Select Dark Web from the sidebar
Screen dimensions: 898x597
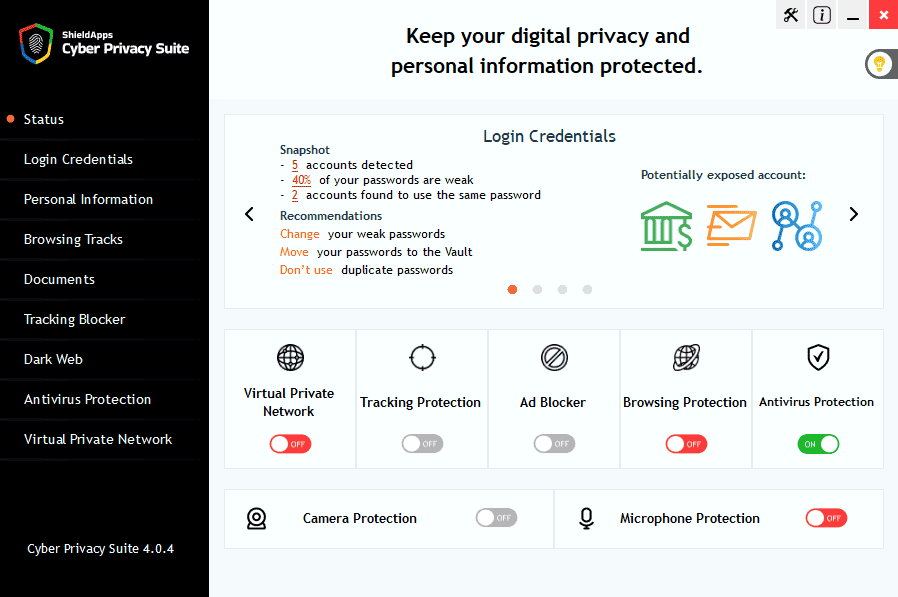(x=53, y=359)
